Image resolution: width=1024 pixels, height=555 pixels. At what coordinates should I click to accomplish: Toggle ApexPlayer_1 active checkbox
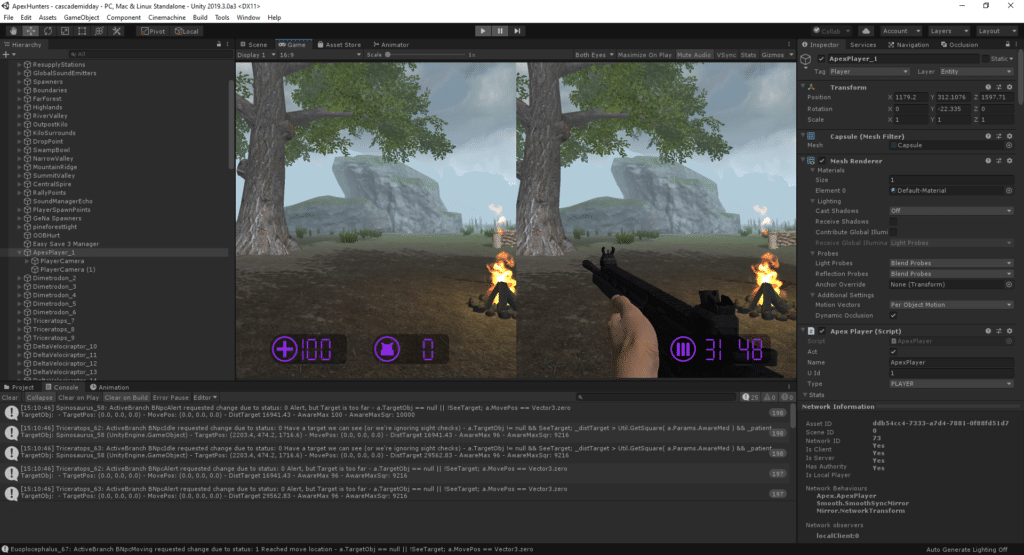click(x=821, y=59)
